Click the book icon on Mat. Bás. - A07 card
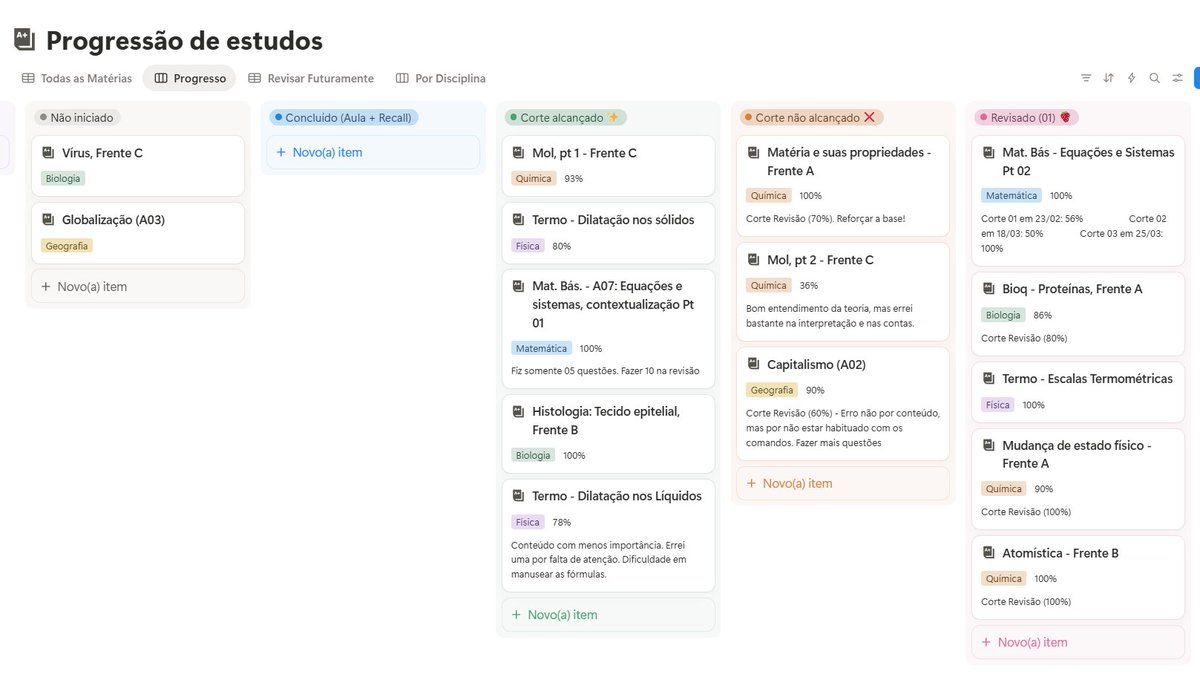Screen dimensions: 1200x680 (518, 286)
